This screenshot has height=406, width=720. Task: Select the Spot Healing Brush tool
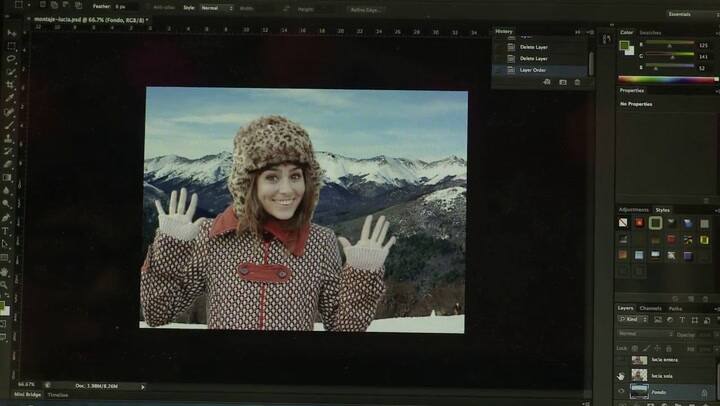pos(9,112)
